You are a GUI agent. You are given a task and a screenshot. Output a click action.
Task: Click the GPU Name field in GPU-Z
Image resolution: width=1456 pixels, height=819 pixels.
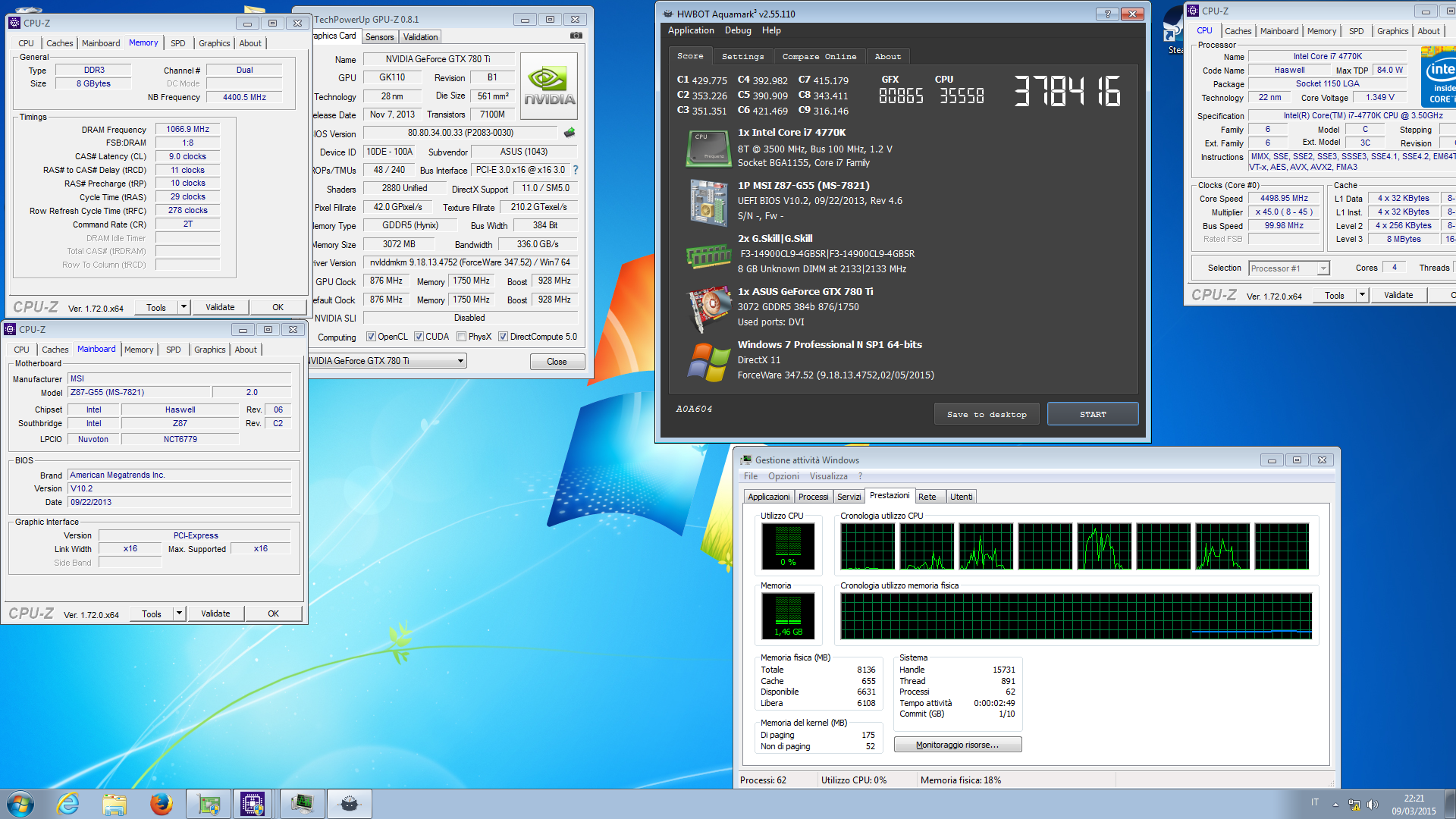(x=438, y=59)
